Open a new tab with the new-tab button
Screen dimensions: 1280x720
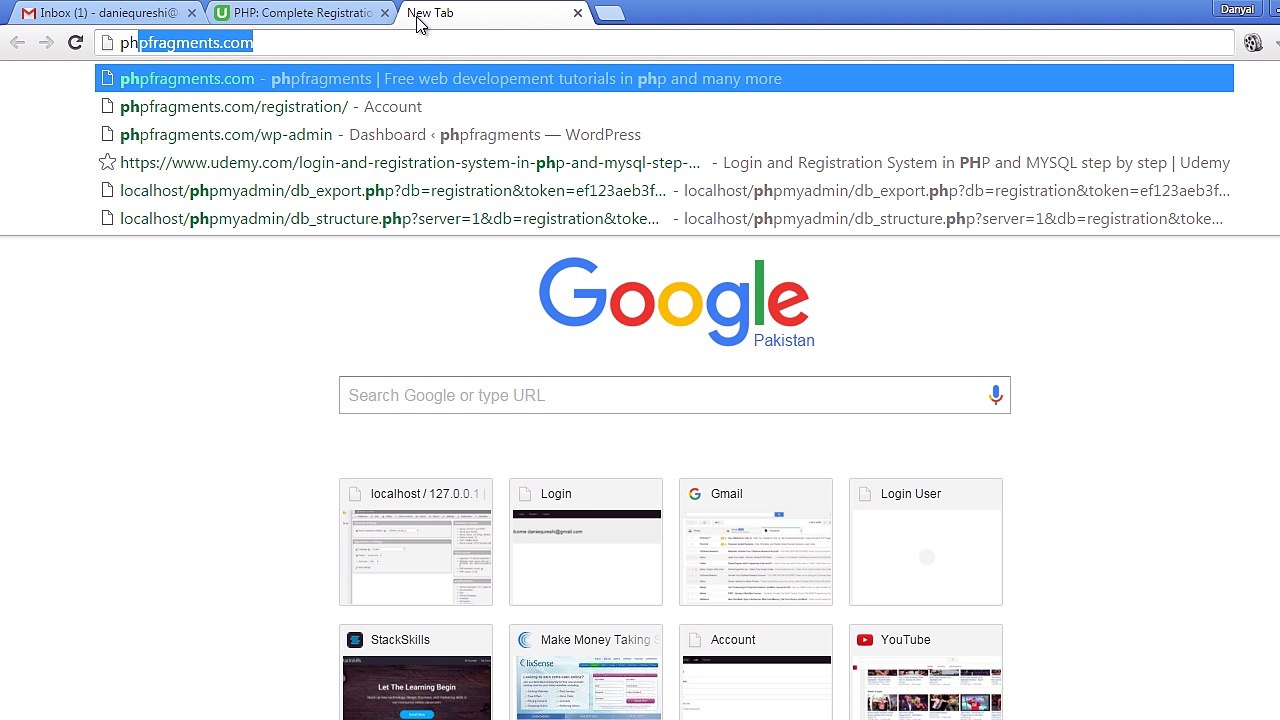click(609, 13)
